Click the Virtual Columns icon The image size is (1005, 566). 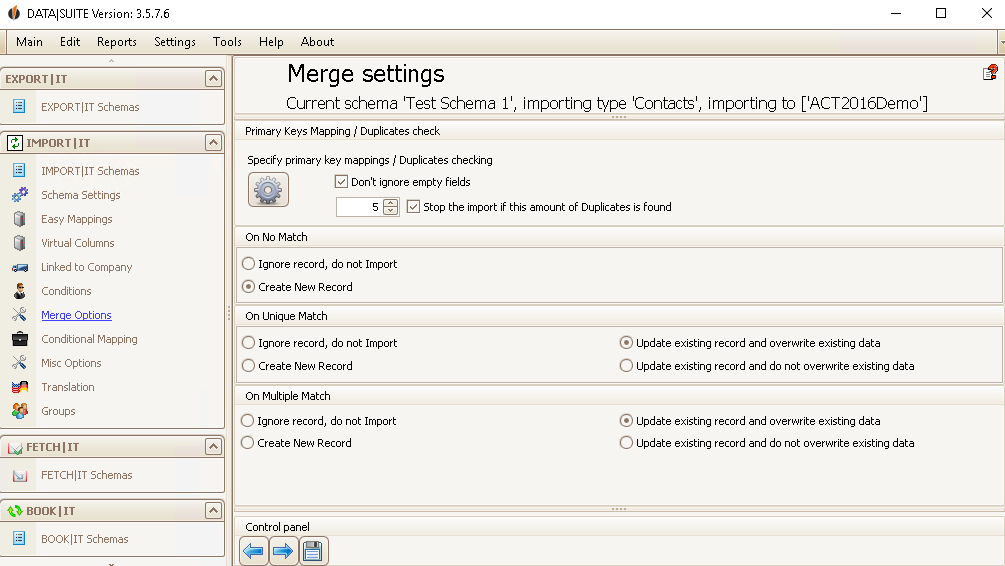[20, 243]
